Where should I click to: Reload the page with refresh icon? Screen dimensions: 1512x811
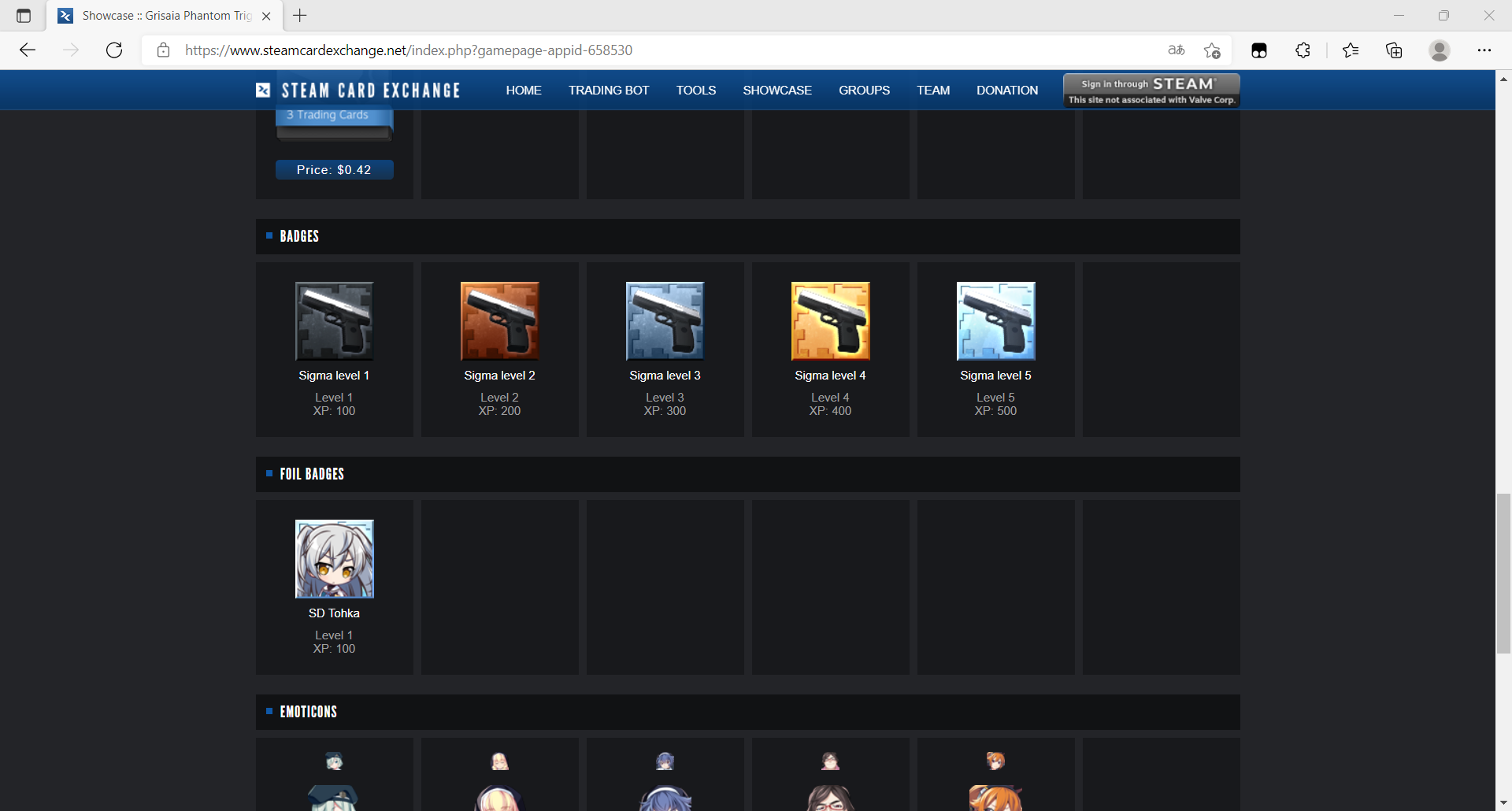point(114,50)
